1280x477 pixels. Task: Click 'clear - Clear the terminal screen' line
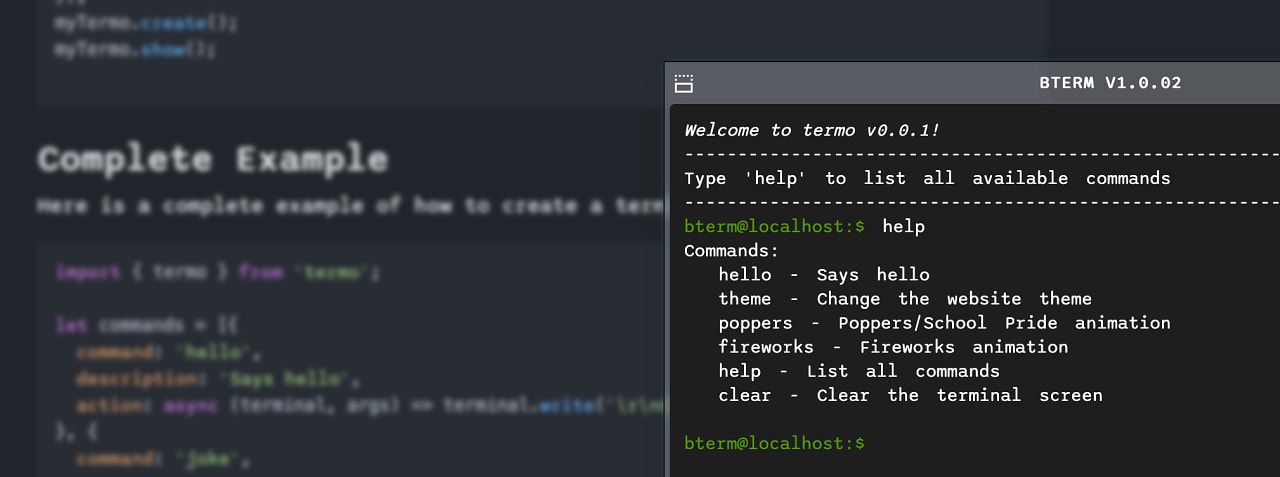point(910,395)
